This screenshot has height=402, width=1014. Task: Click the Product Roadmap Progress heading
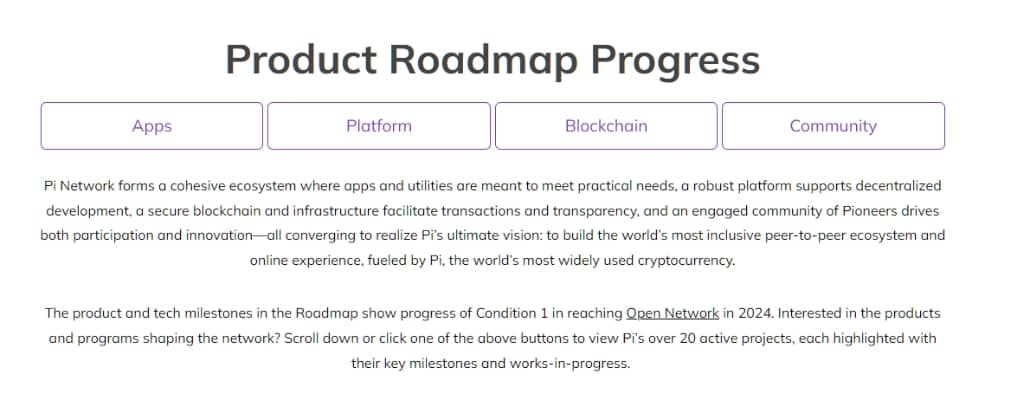coord(493,59)
